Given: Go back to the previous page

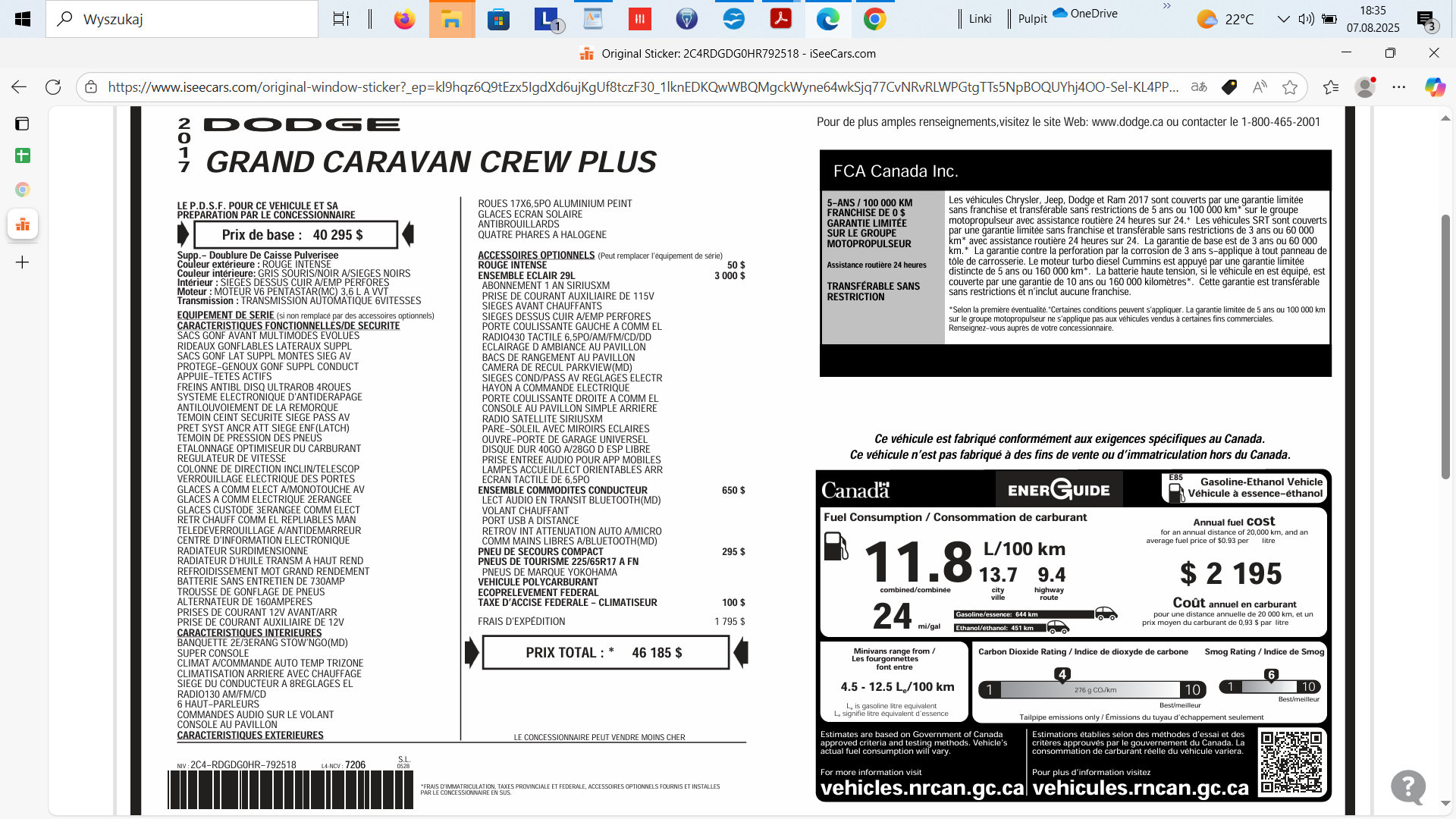Looking at the screenshot, I should (x=19, y=87).
